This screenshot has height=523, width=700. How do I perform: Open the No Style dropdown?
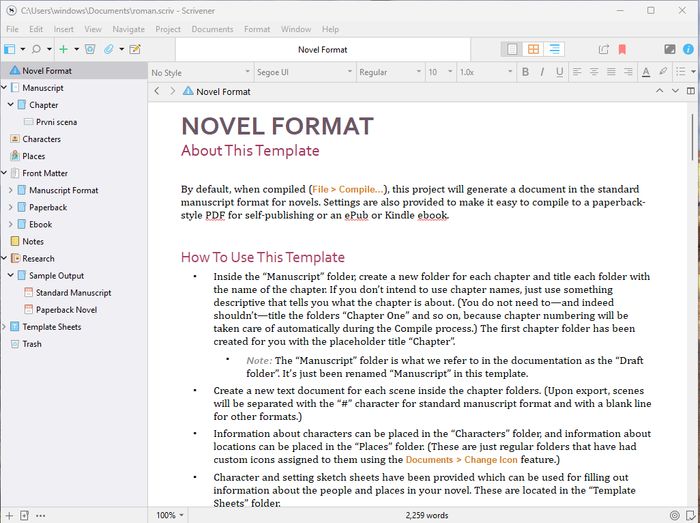point(200,72)
